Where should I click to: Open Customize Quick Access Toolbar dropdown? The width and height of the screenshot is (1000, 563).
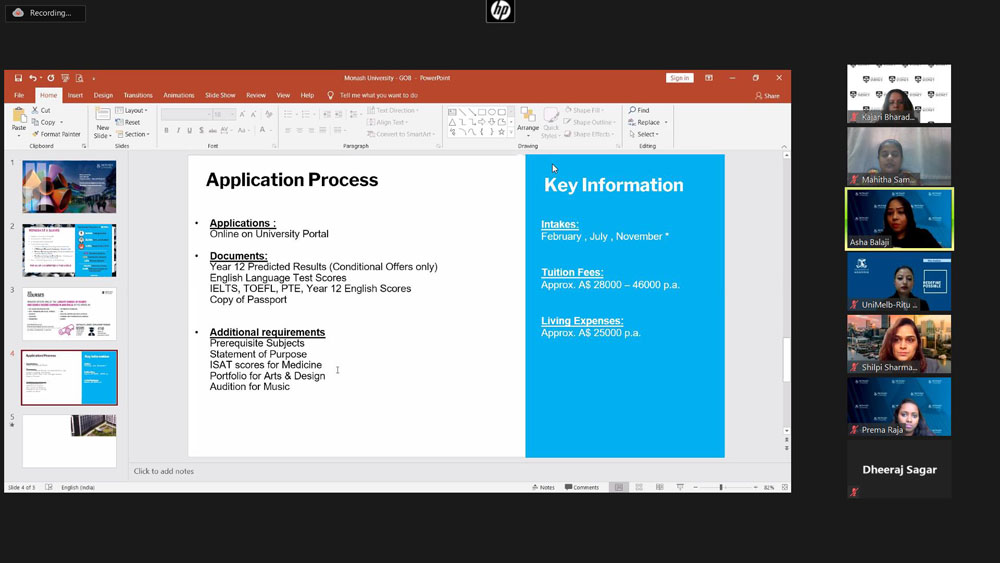pyautogui.click(x=94, y=78)
